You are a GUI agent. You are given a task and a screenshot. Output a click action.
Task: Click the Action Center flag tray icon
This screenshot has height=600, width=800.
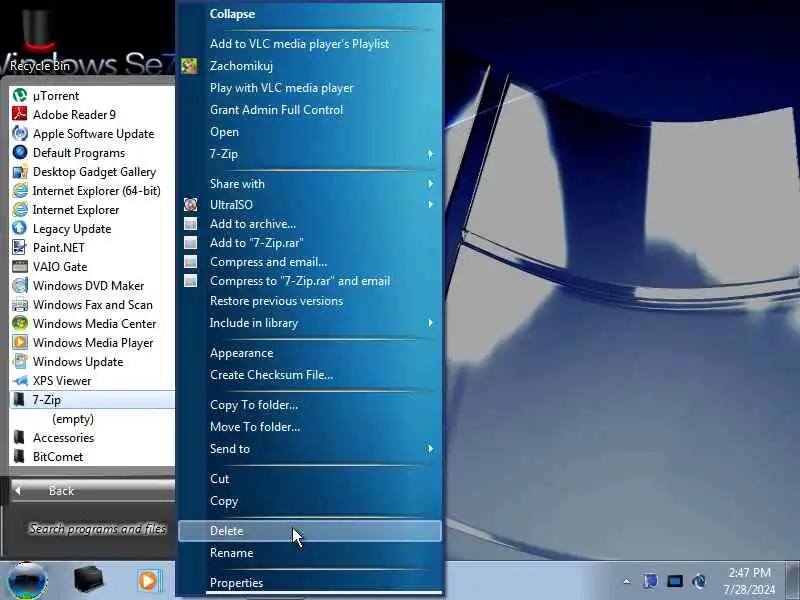[650, 581]
